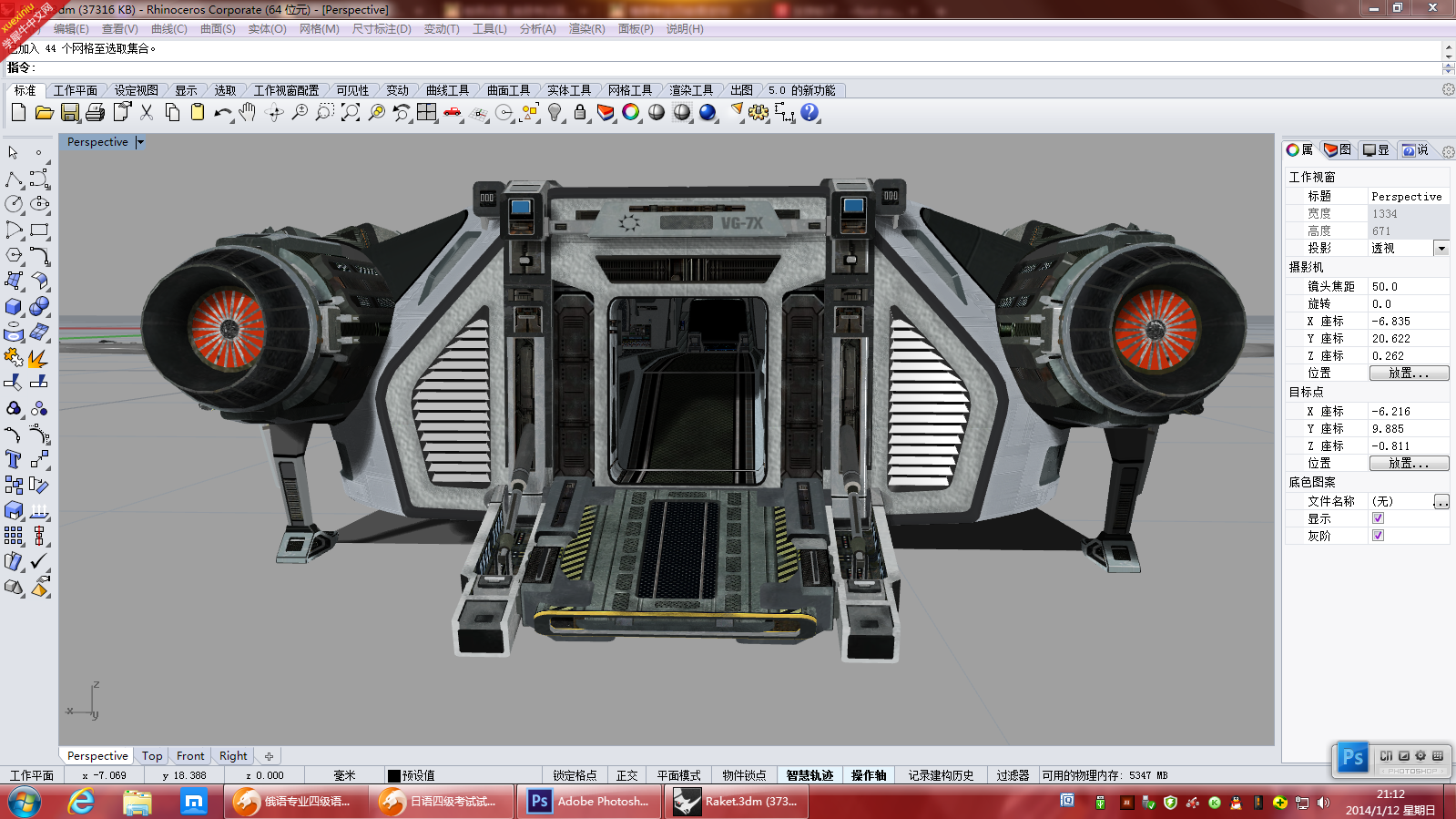Switch to 工作平面 toolbar tab
The image size is (1456, 819).
point(75,90)
